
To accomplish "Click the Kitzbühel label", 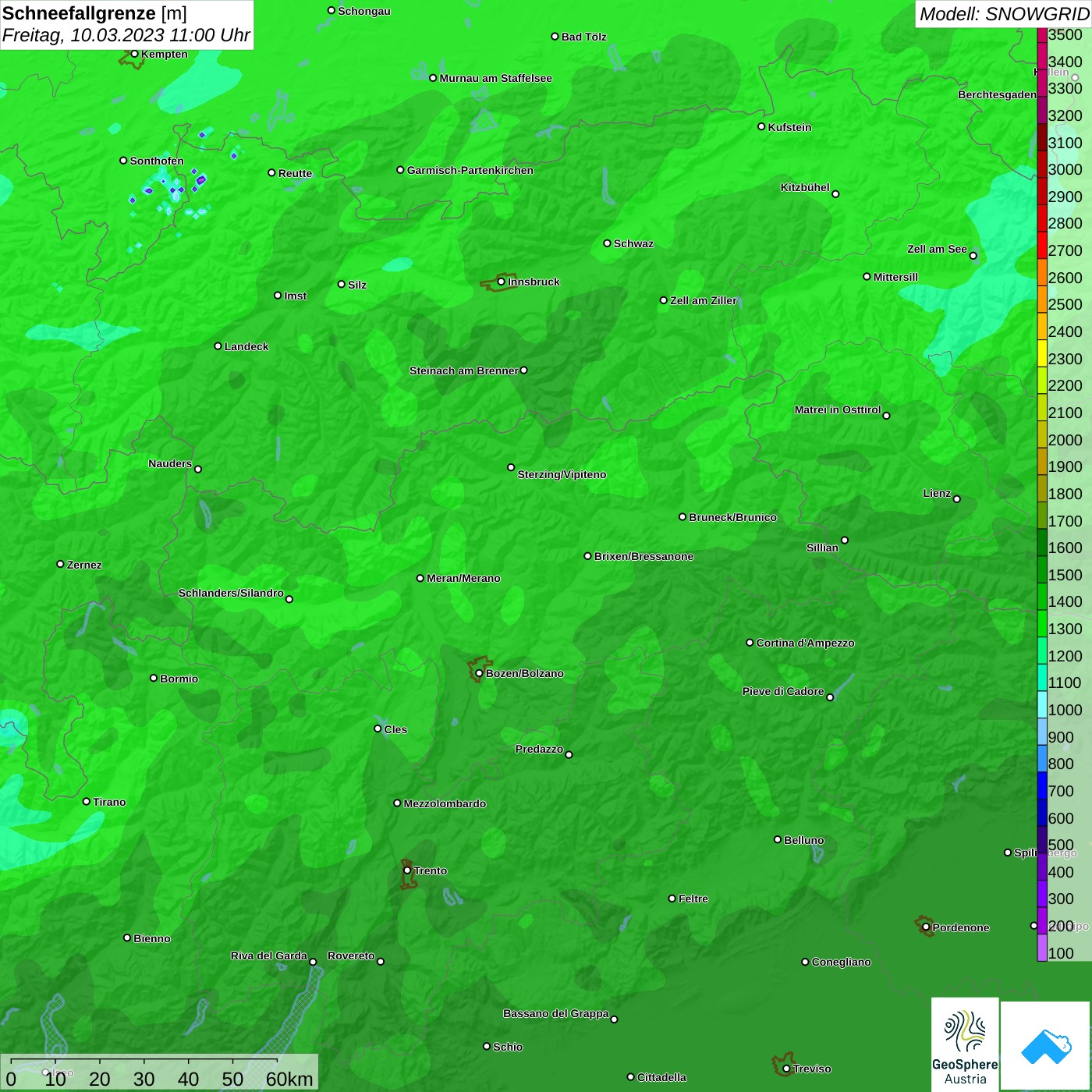I will [805, 187].
